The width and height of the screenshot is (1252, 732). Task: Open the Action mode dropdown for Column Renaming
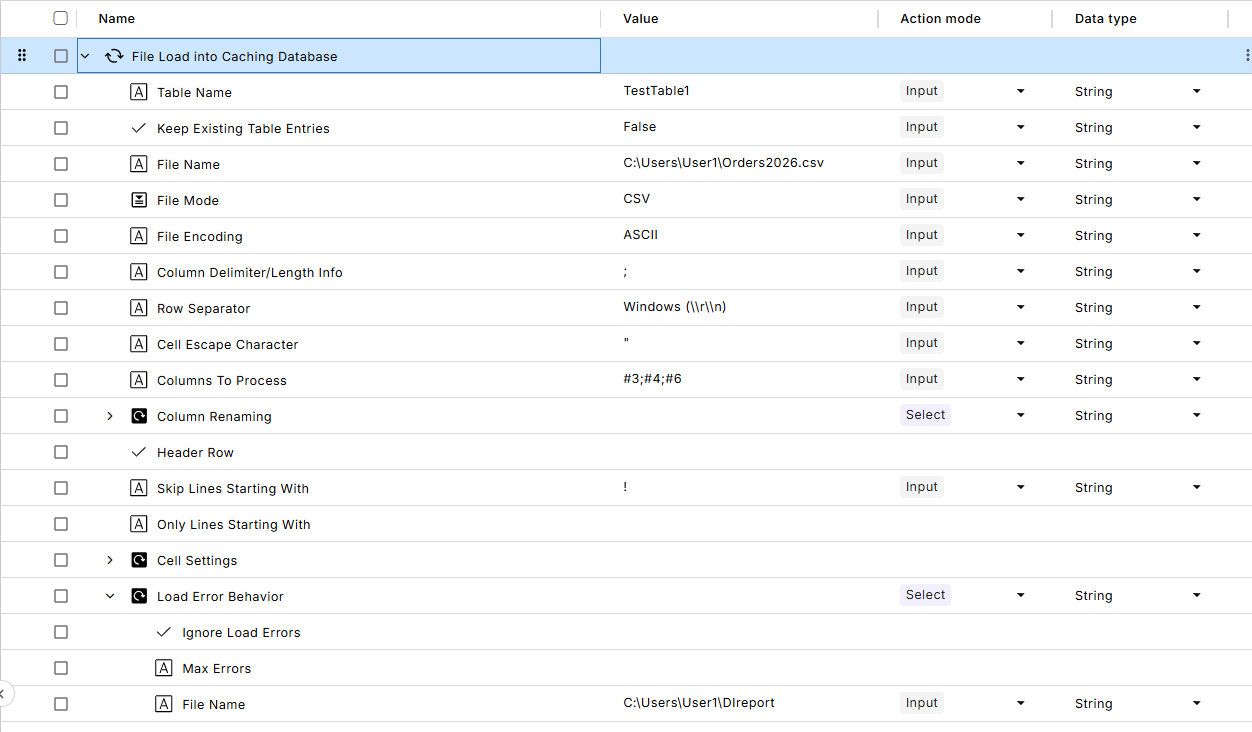tap(1021, 416)
